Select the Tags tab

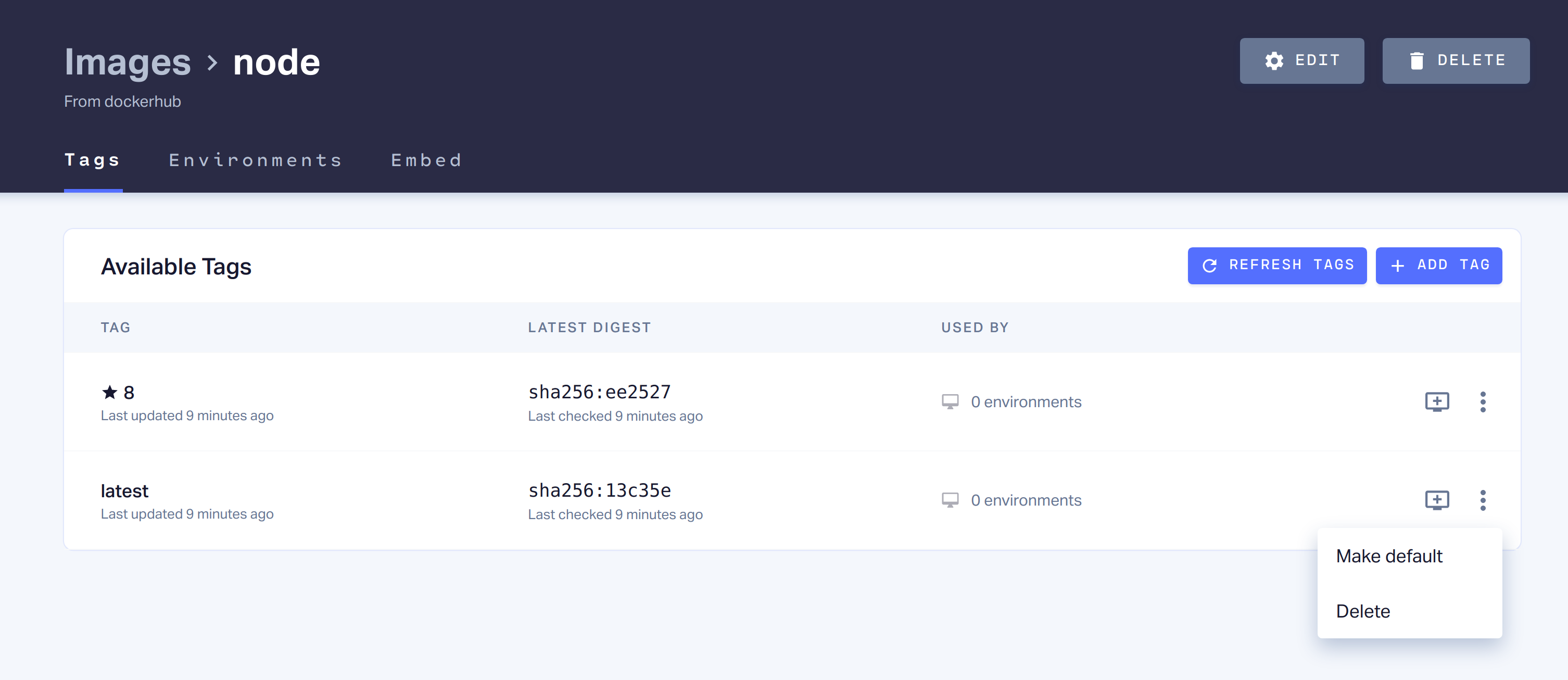pos(93,160)
